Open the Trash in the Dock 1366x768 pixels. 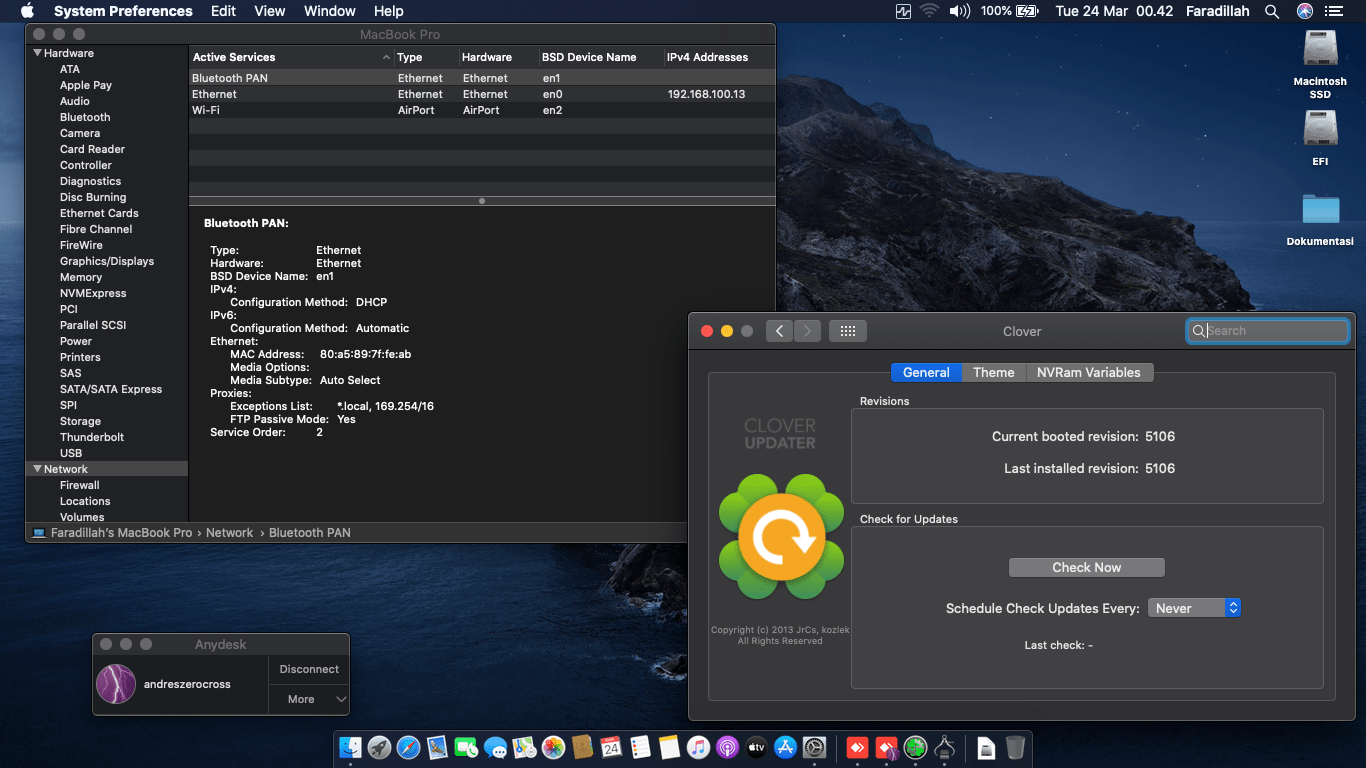(1015, 747)
